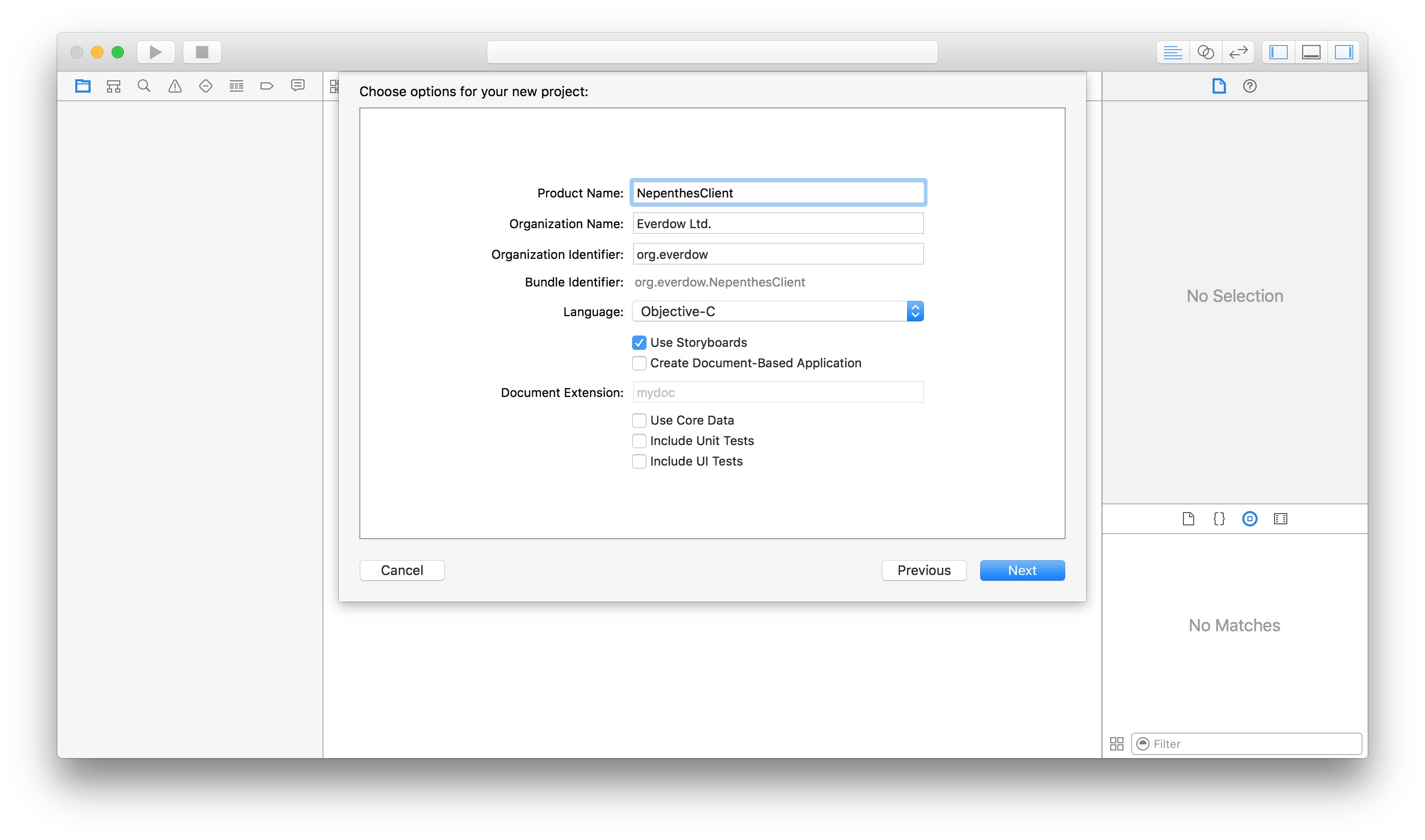Click the Previous button

(x=924, y=570)
